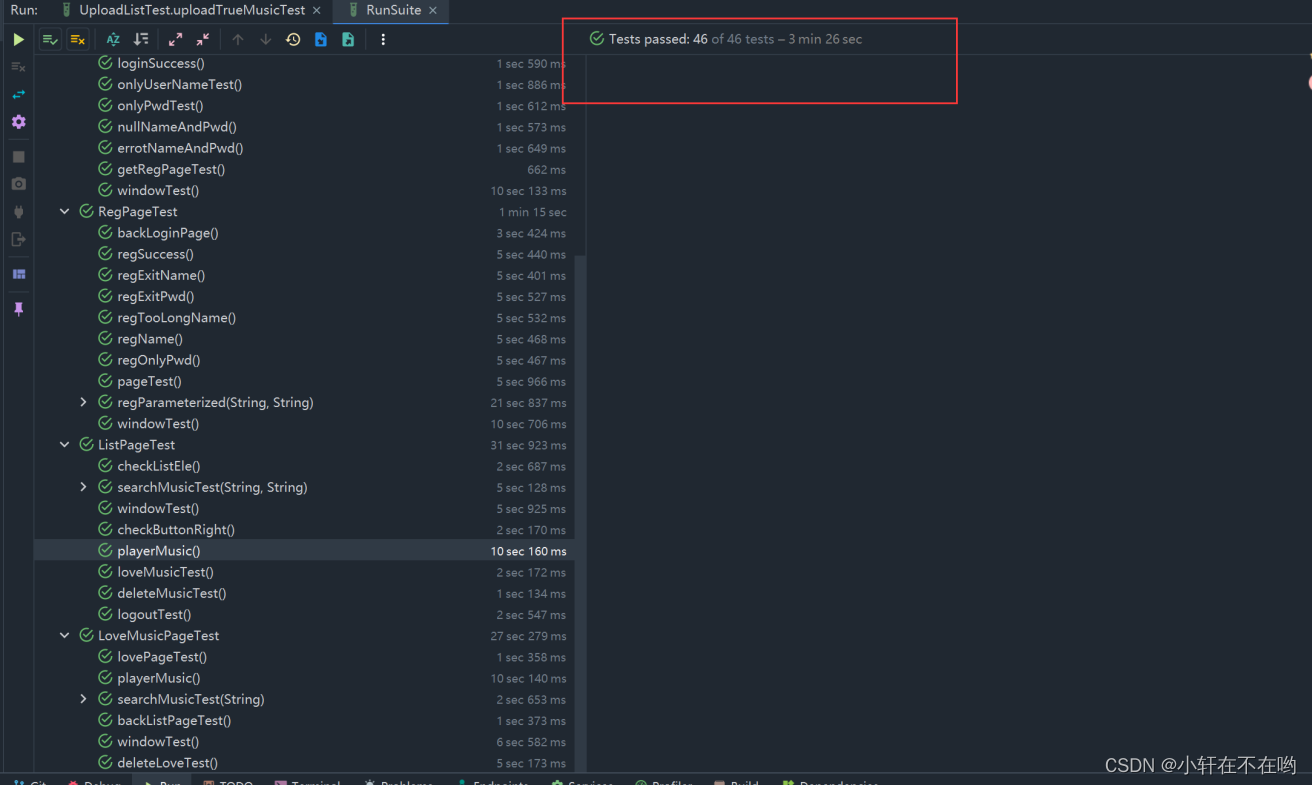1312x785 pixels.
Task: Import tests from file
Action: tap(321, 39)
